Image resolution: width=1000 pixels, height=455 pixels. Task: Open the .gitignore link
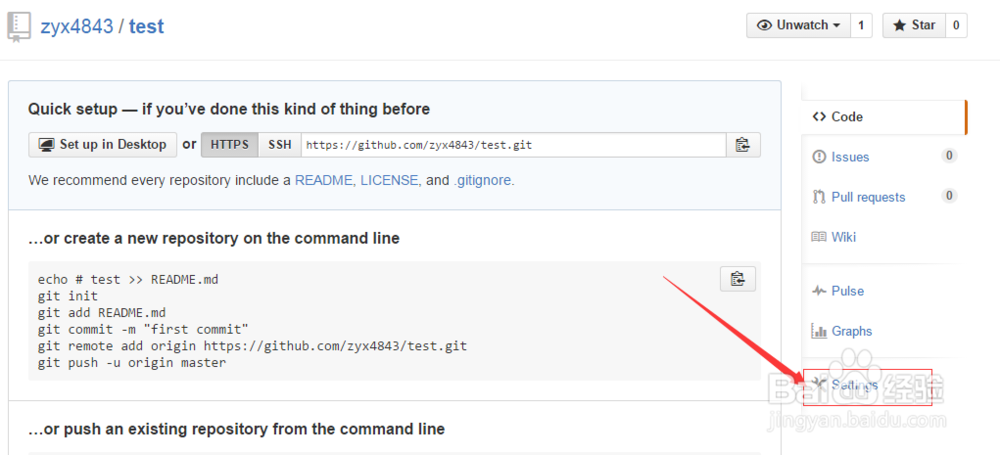pyautogui.click(x=483, y=181)
